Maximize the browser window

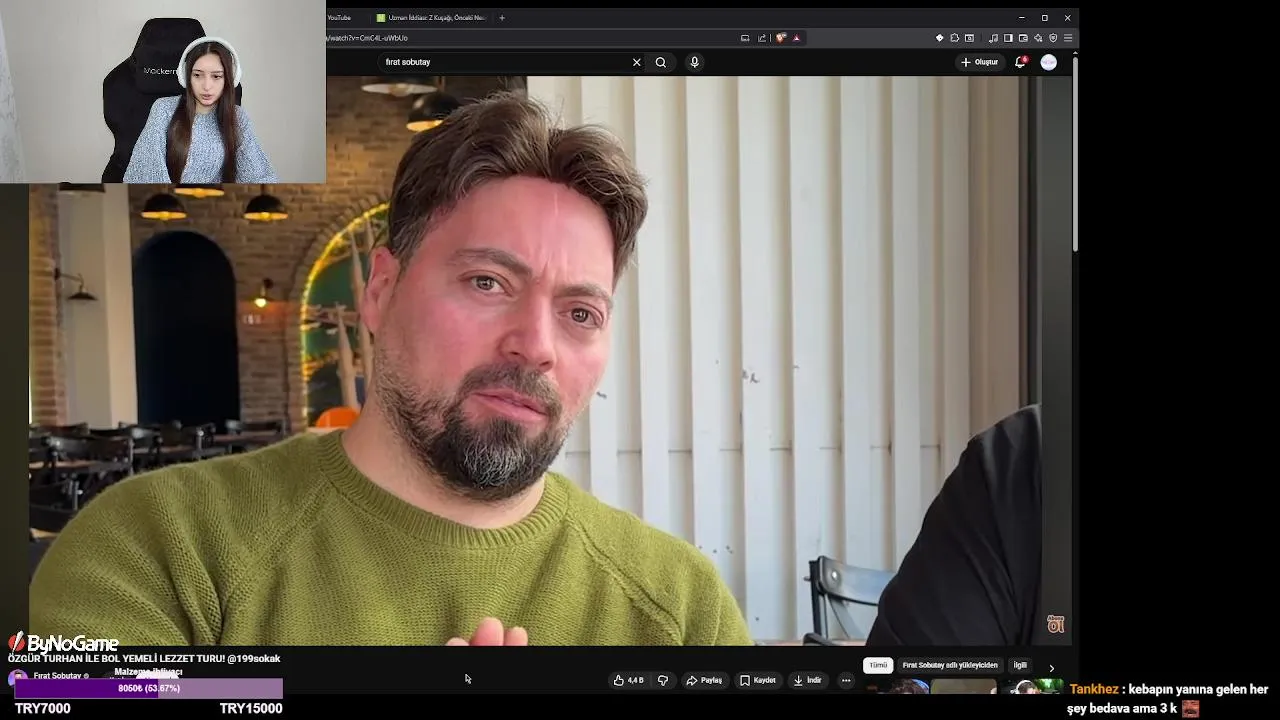(x=1044, y=17)
